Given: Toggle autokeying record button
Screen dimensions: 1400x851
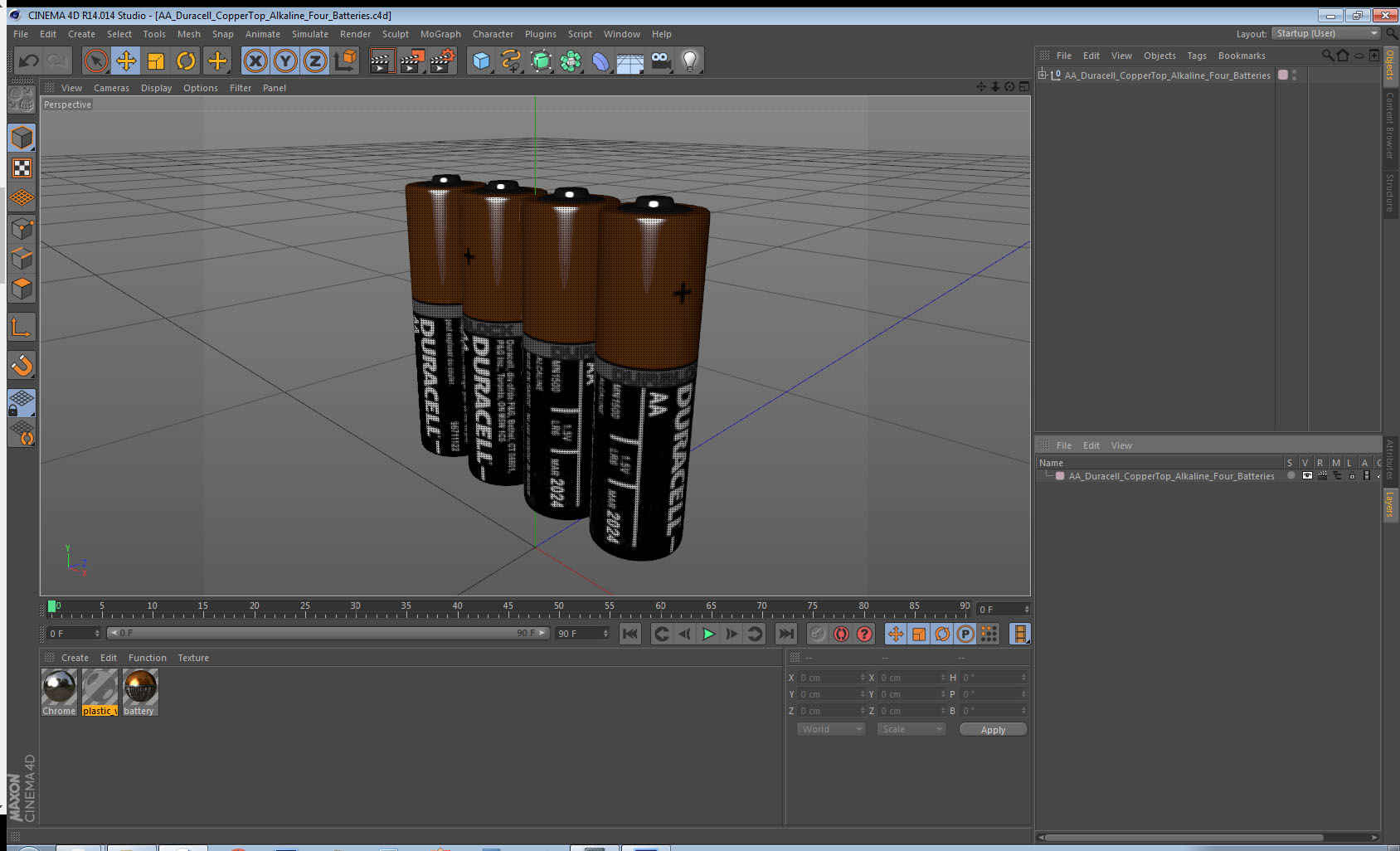Looking at the screenshot, I should pyautogui.click(x=841, y=634).
